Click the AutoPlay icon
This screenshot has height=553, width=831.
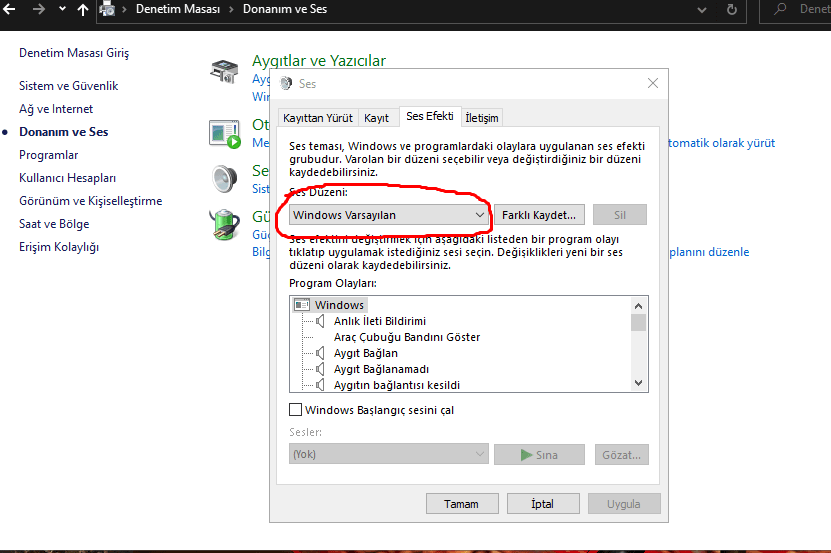225,134
